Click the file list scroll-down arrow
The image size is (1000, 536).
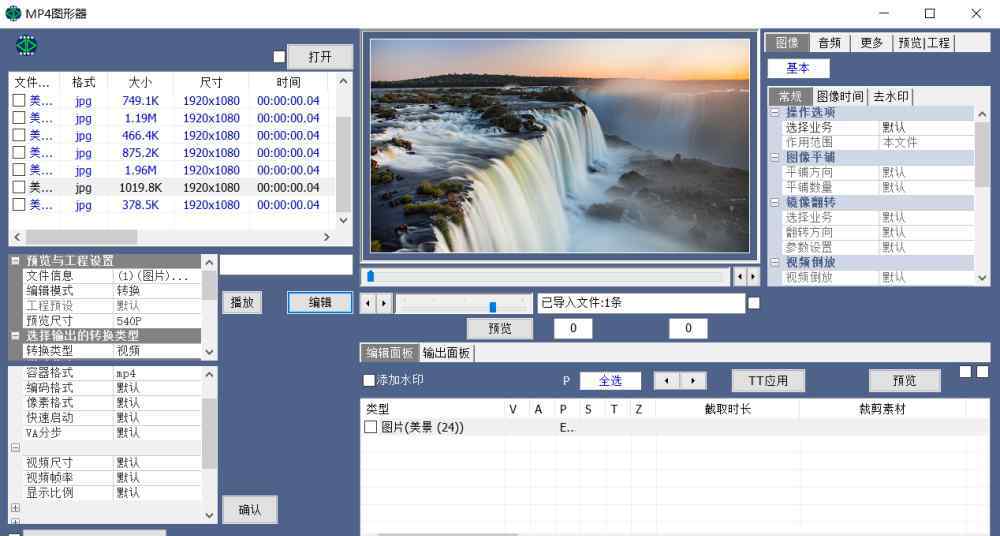tap(344, 220)
